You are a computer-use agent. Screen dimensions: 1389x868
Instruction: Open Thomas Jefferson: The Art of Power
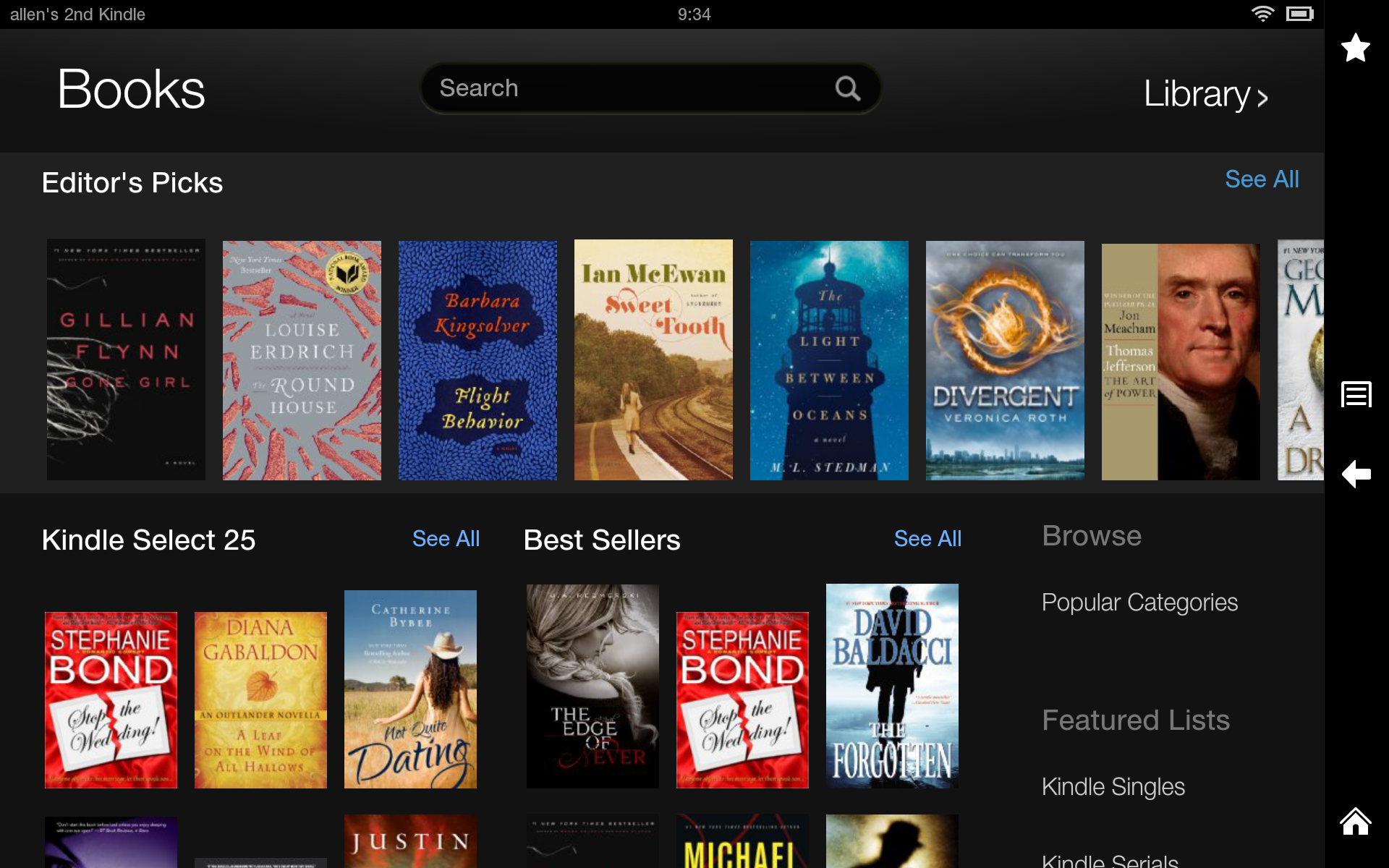click(x=1181, y=362)
